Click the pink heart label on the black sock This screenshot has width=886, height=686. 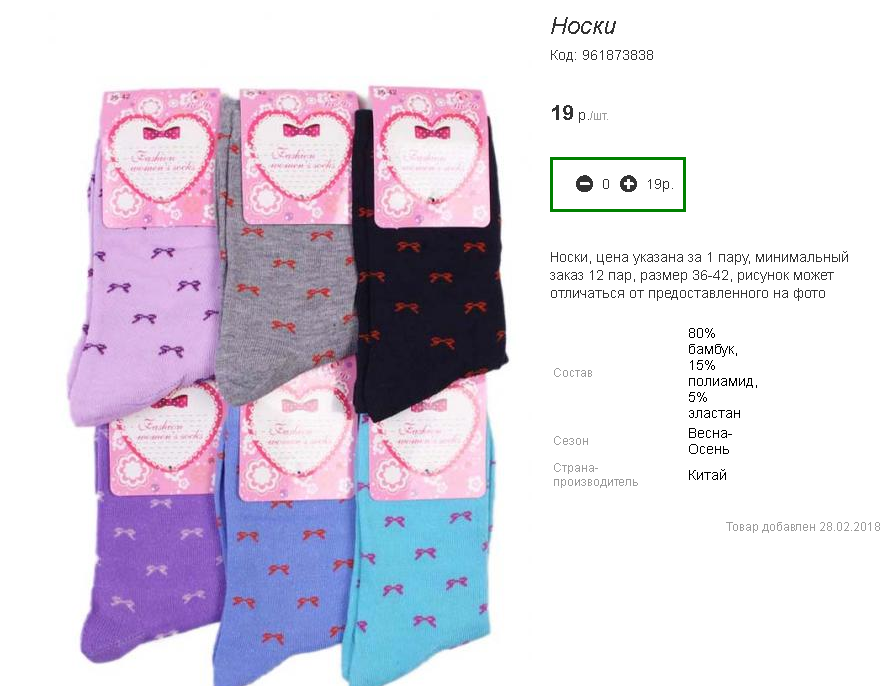(x=432, y=155)
